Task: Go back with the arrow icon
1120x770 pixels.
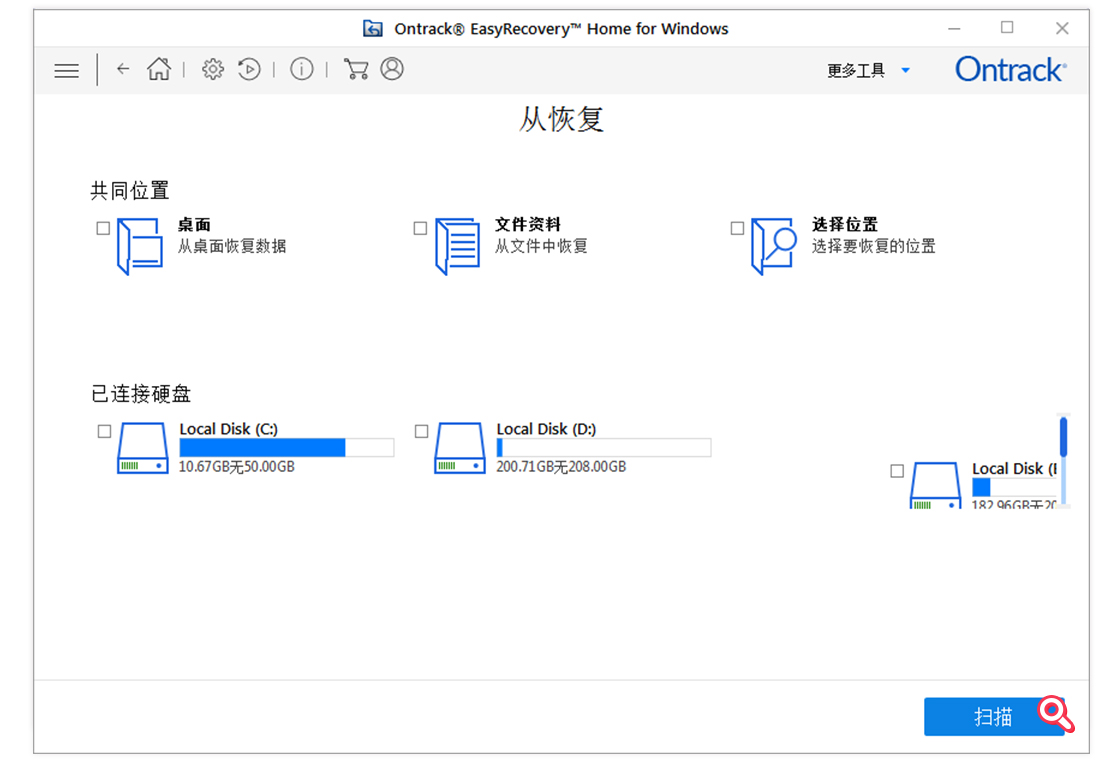Action: 123,69
